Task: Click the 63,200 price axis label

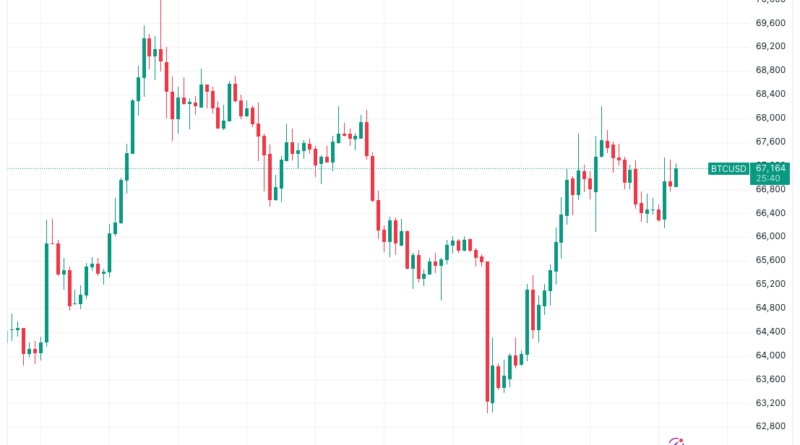Action: [769, 403]
